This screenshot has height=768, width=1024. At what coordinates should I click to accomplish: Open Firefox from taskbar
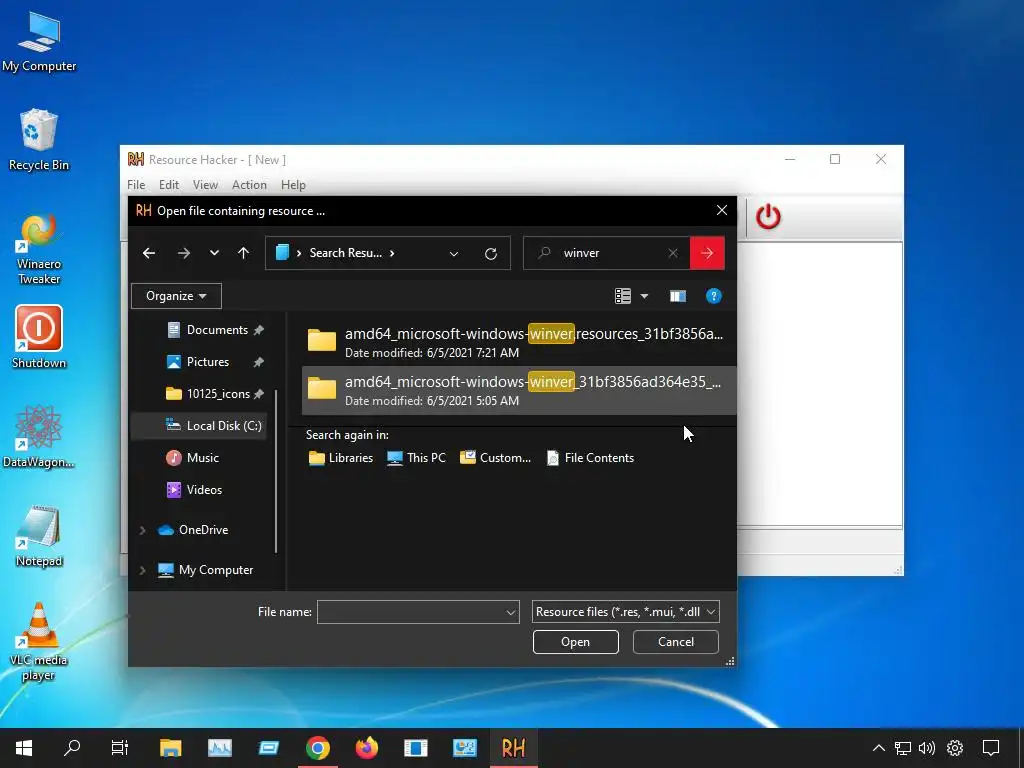(366, 748)
